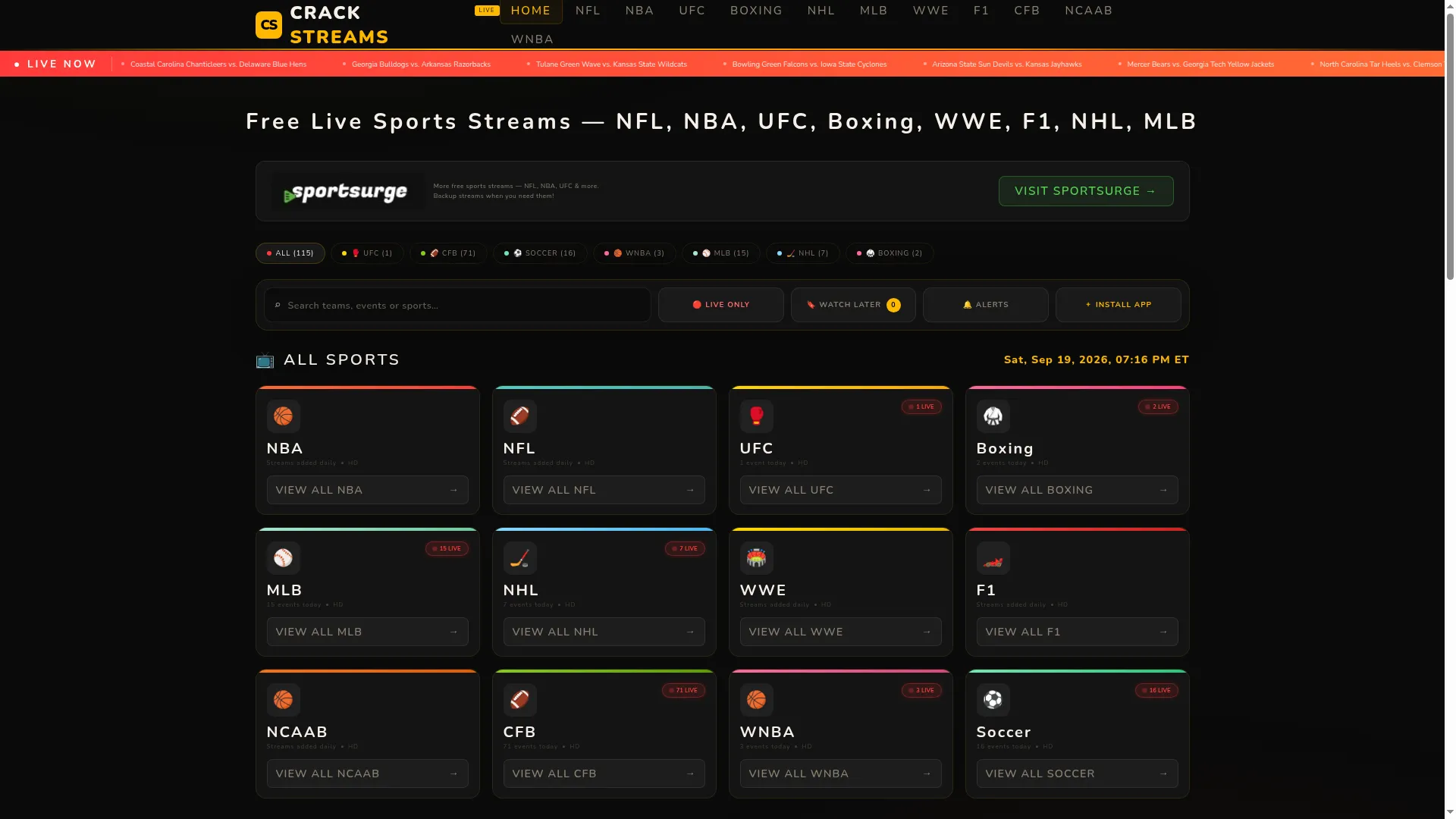Click the NBA basketball card icon
1456x819 pixels.
tap(284, 416)
